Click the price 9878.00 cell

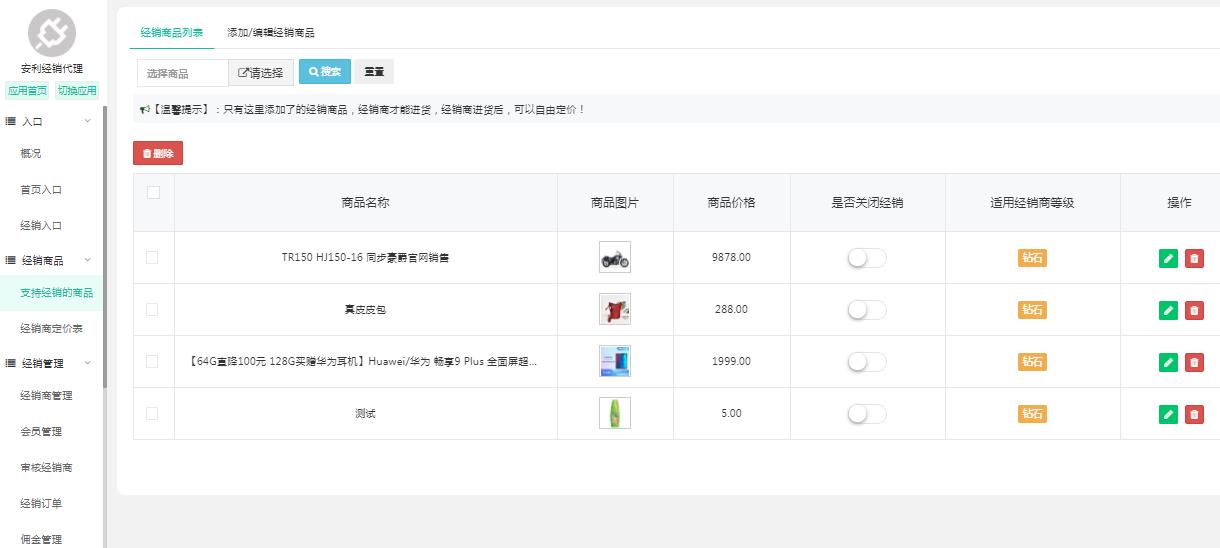tap(731, 258)
